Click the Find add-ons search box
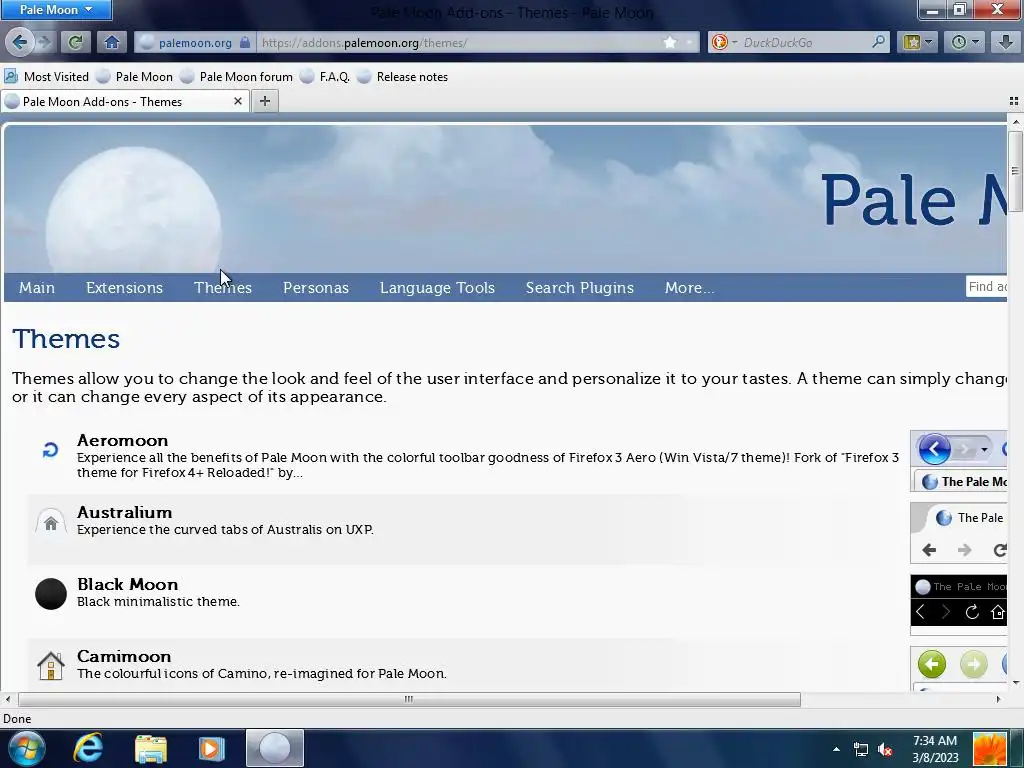 click(x=987, y=286)
